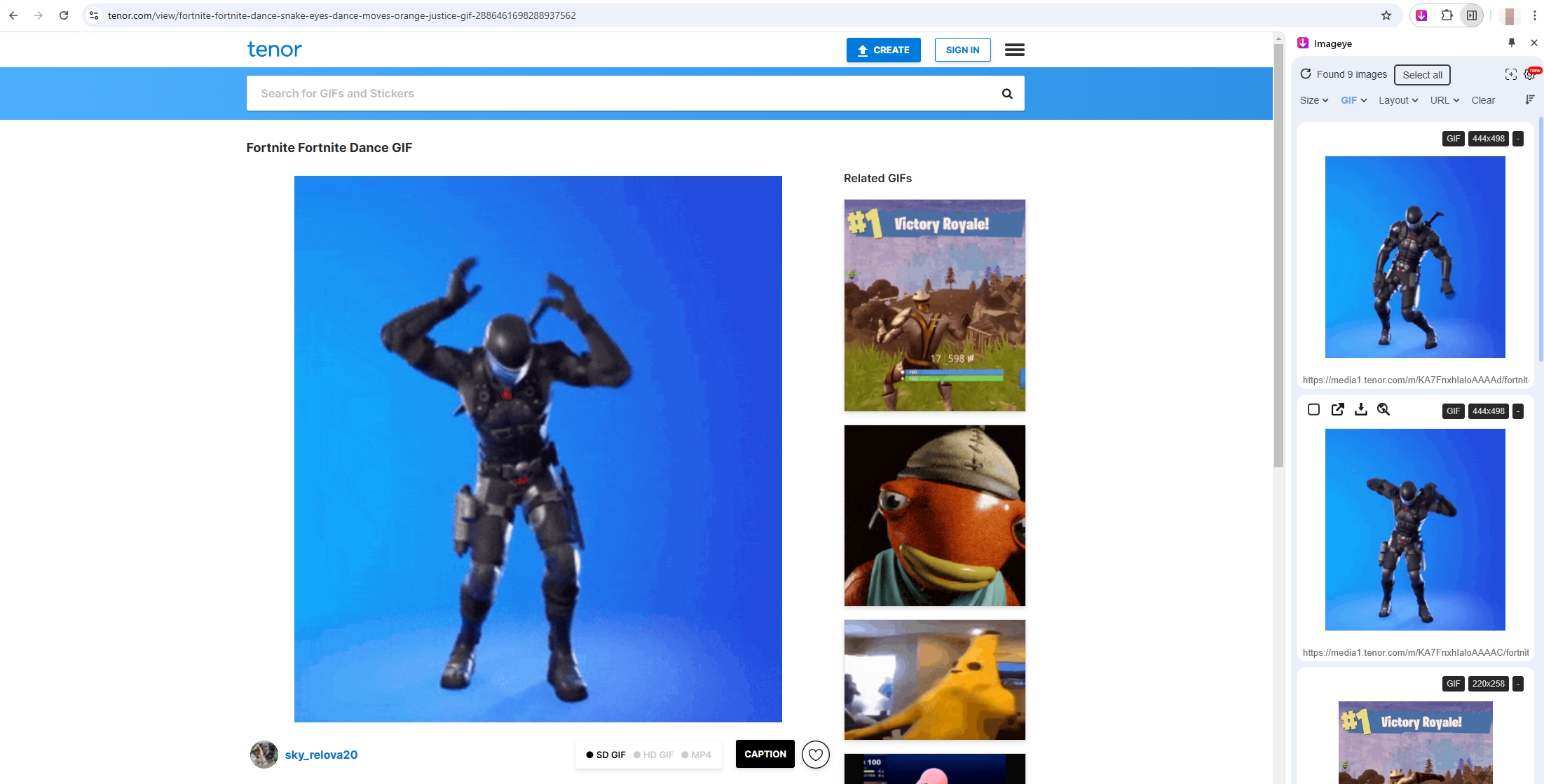Pin the Imageye side panel
This screenshot has height=784, width=1544.
pos(1512,43)
